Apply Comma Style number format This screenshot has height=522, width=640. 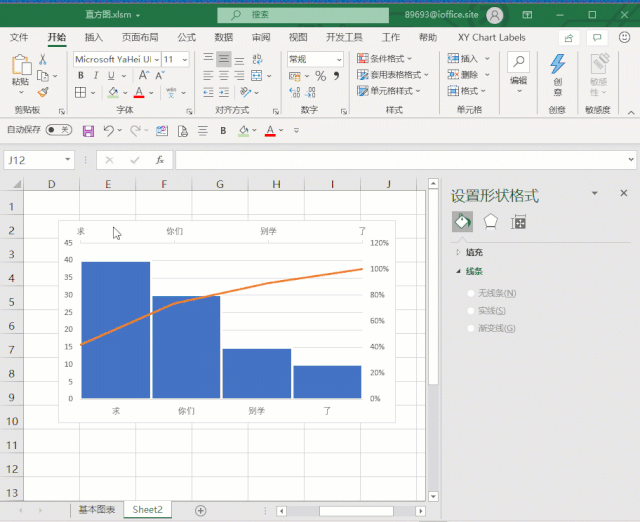[336, 76]
